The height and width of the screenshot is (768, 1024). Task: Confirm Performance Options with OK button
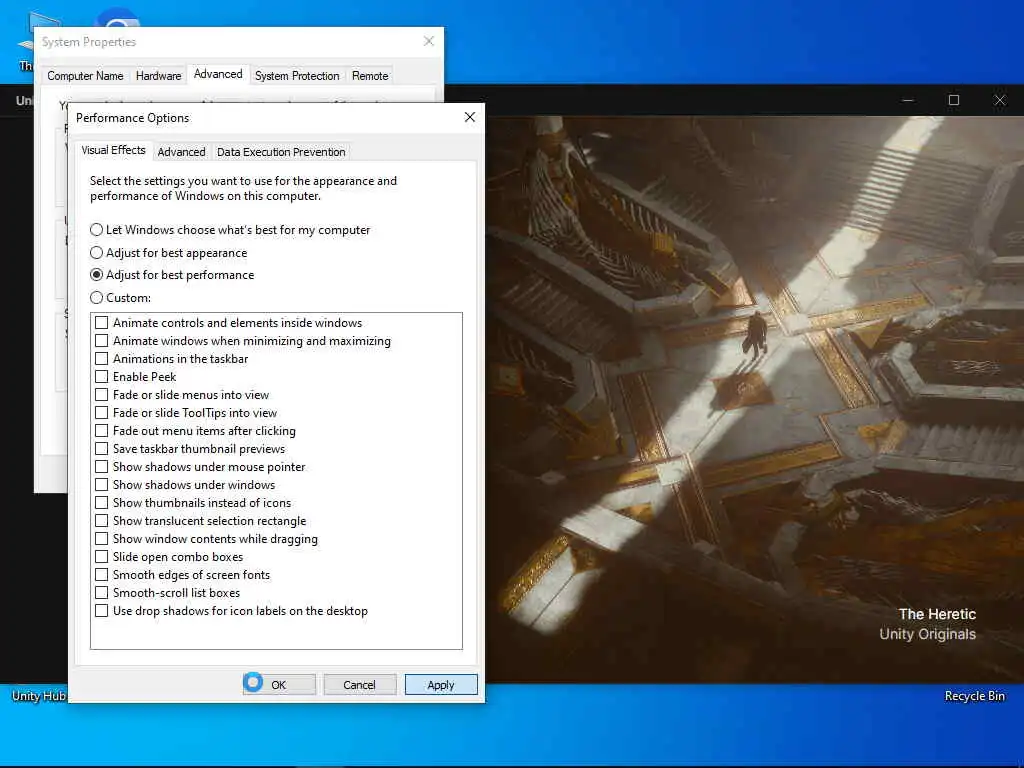279,684
